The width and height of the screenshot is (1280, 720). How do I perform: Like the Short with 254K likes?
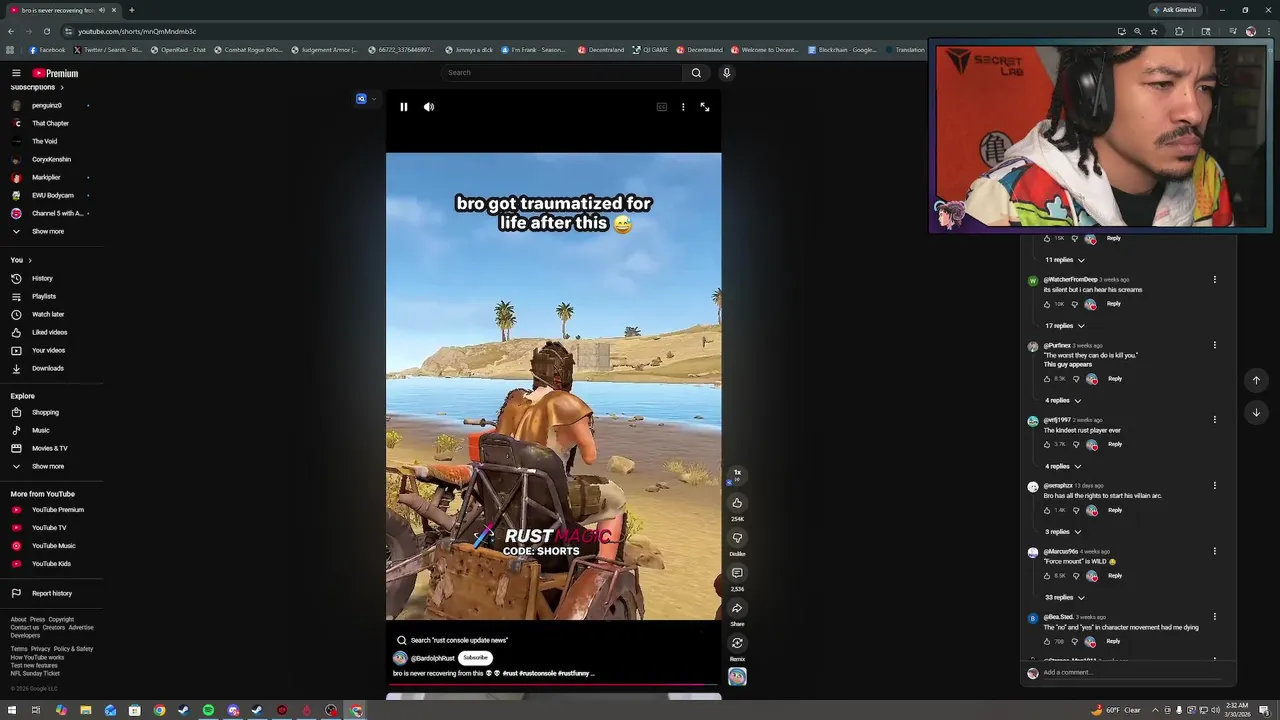point(737,503)
